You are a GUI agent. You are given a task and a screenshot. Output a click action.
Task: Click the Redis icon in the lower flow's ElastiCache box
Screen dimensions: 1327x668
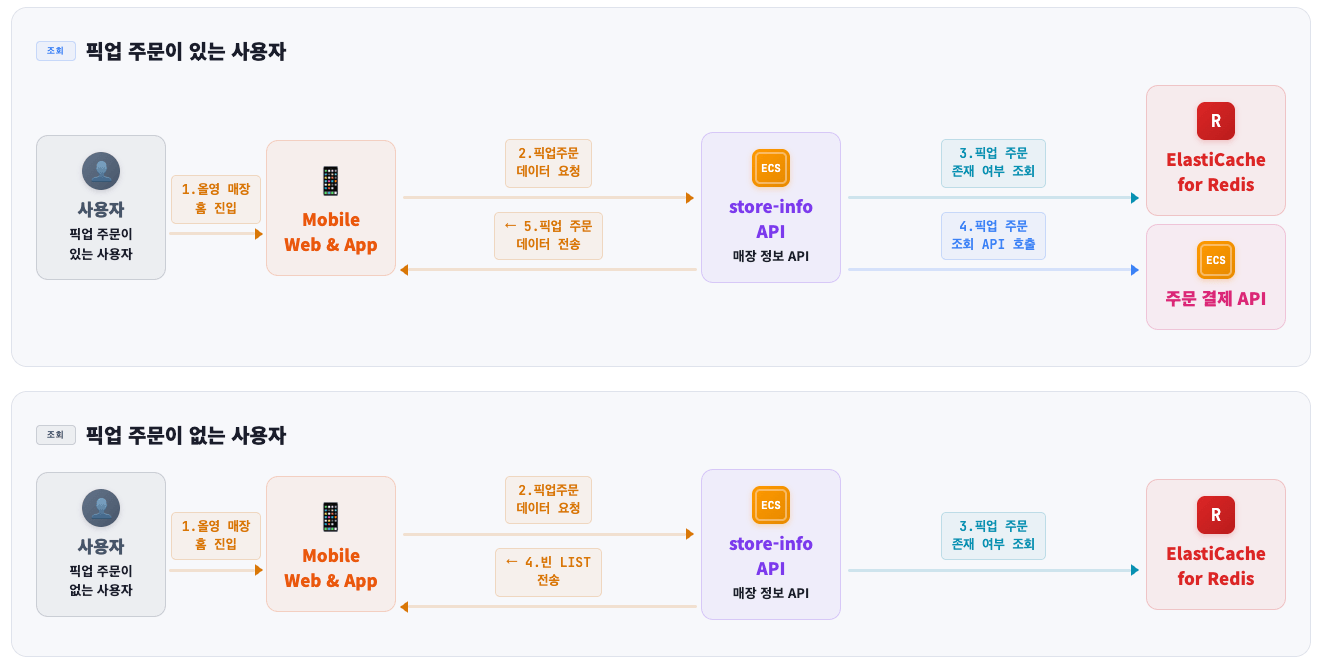click(x=1215, y=515)
